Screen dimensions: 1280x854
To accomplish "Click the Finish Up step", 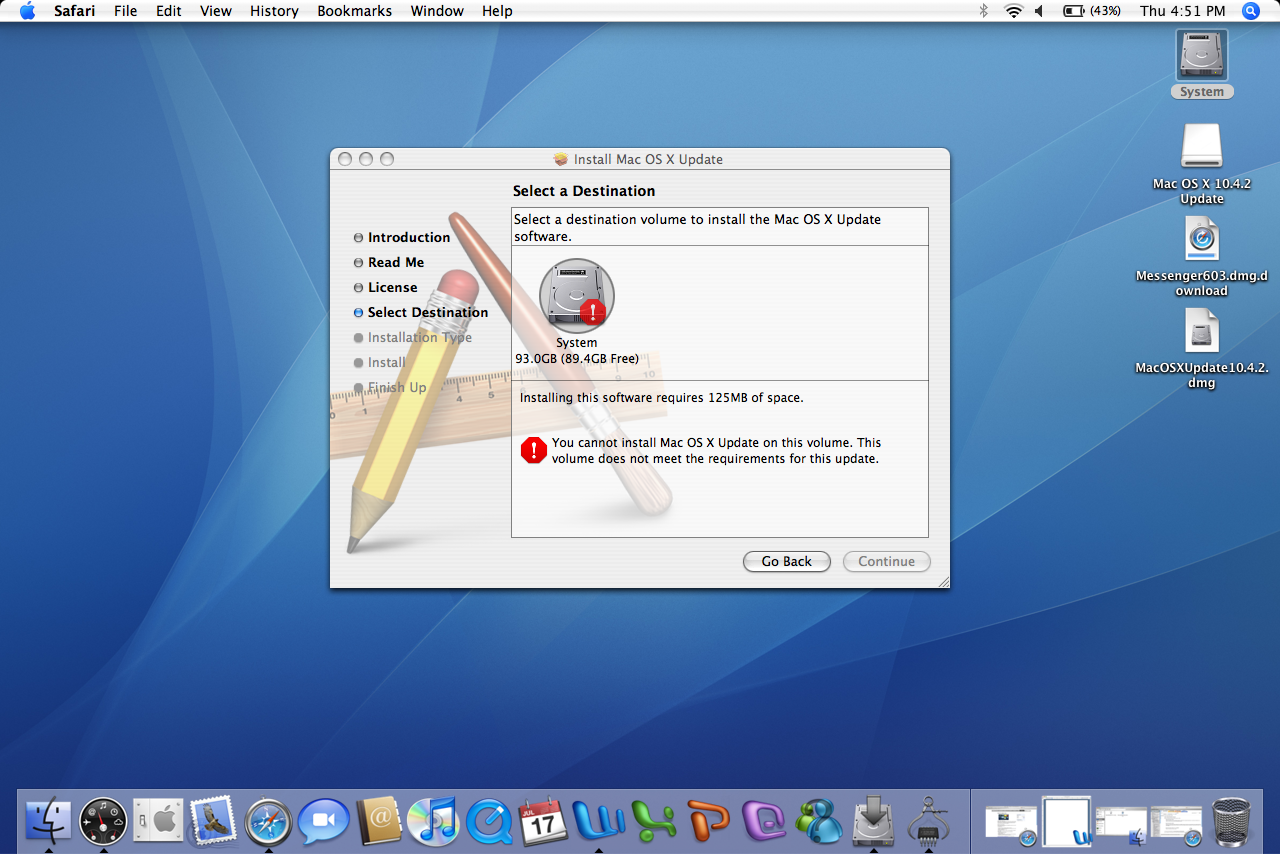I will tap(390, 388).
